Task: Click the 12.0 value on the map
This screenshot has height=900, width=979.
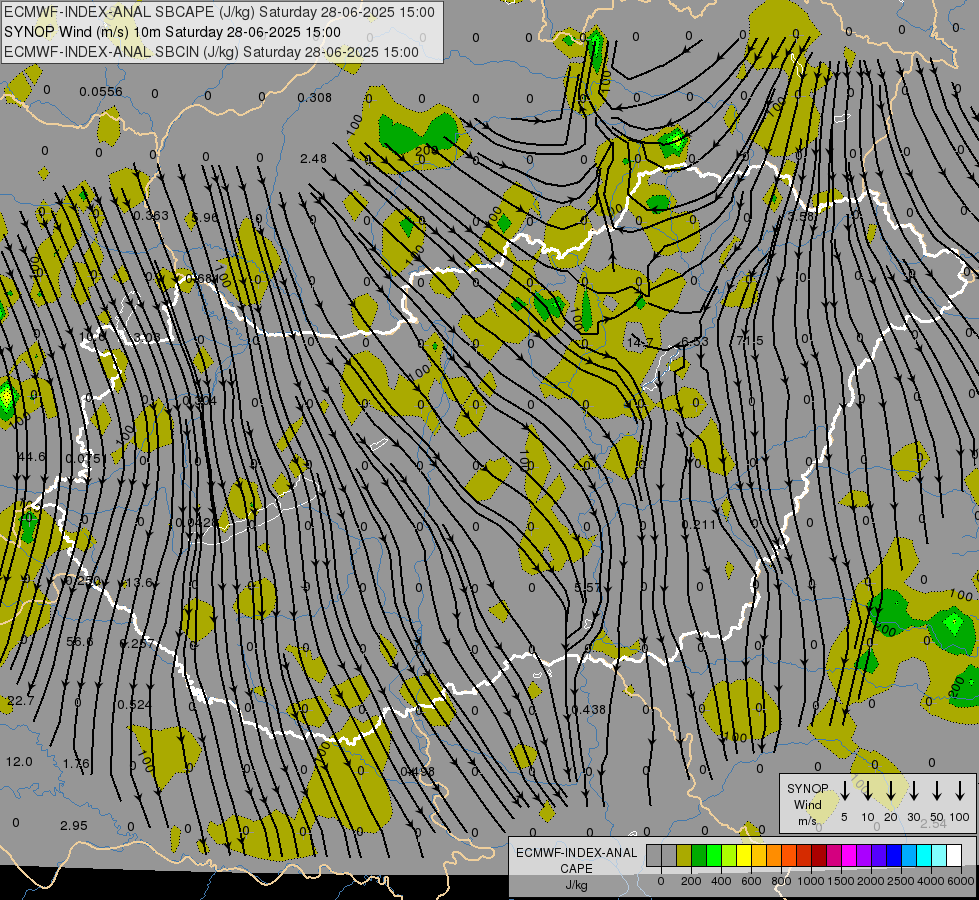Action: click(19, 761)
